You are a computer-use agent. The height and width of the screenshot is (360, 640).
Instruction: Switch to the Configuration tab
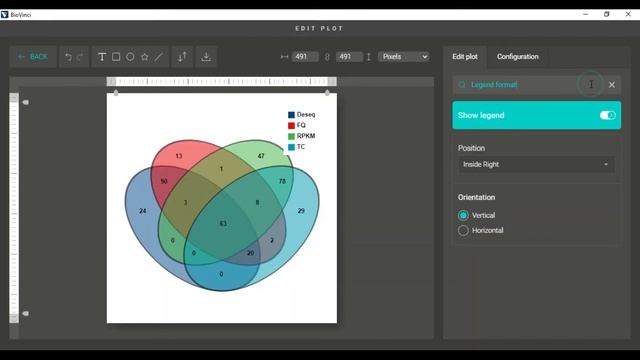tap(518, 57)
